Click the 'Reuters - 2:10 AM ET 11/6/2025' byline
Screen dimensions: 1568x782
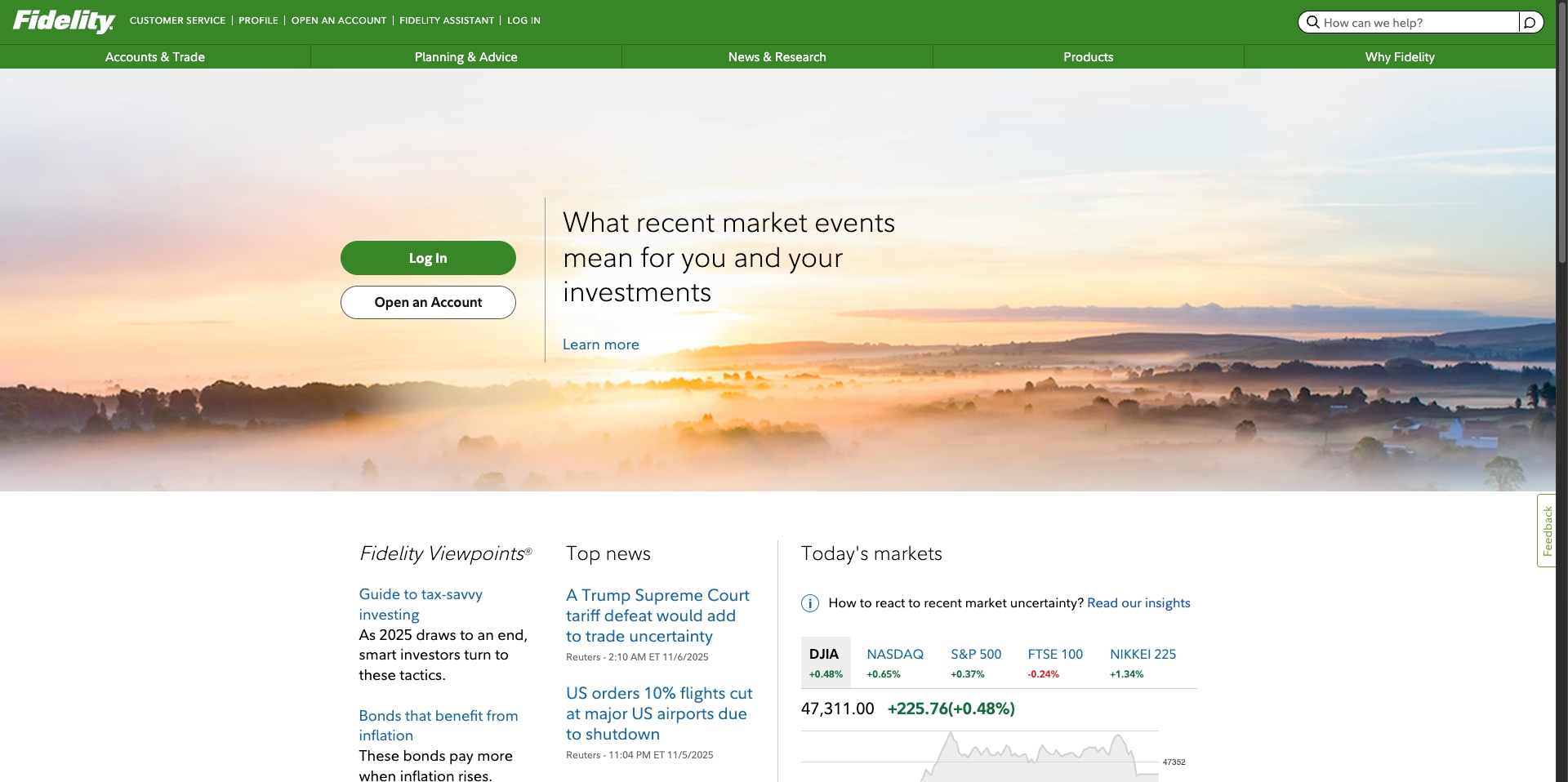coord(637,657)
